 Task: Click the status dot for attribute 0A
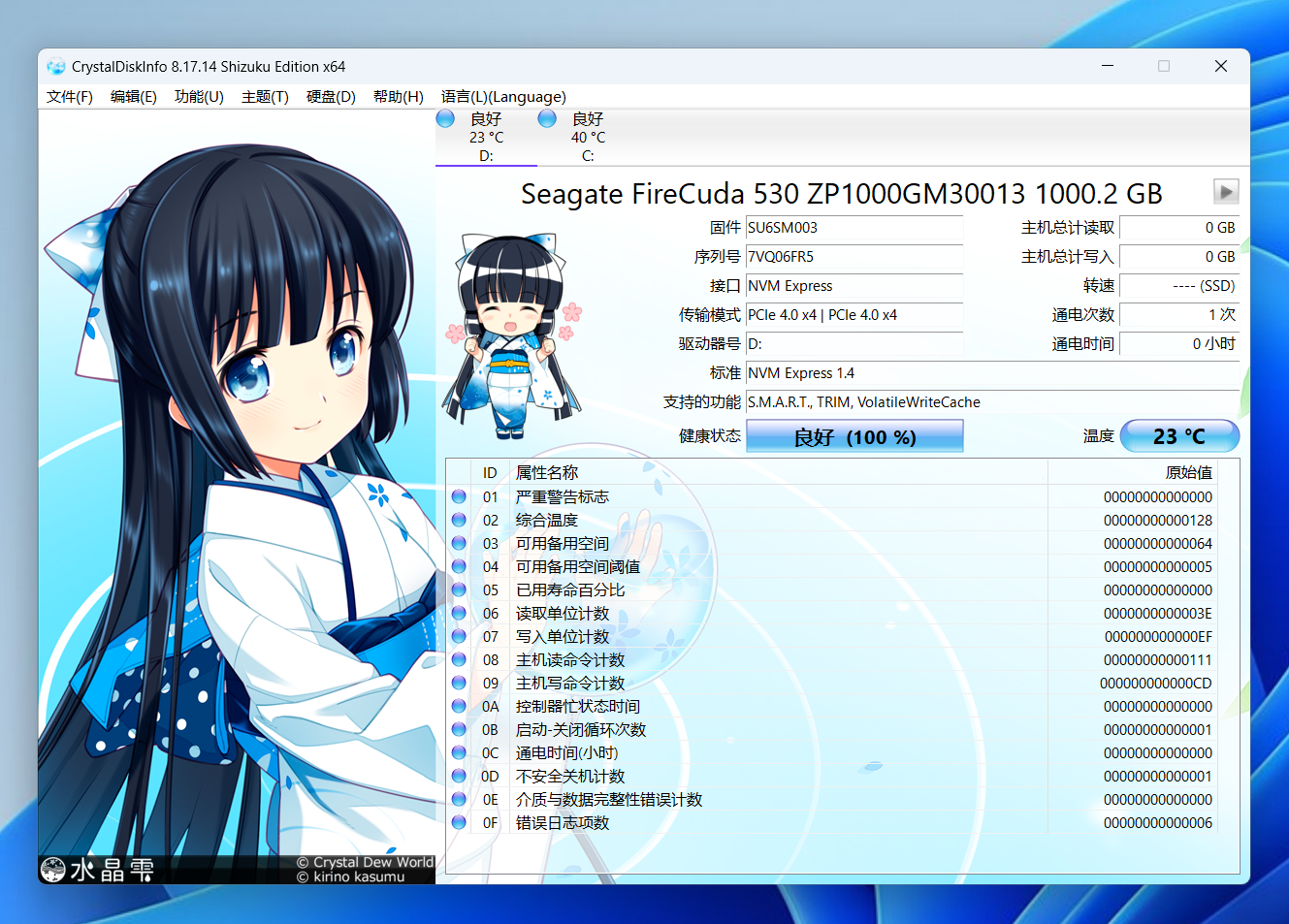[x=459, y=706]
